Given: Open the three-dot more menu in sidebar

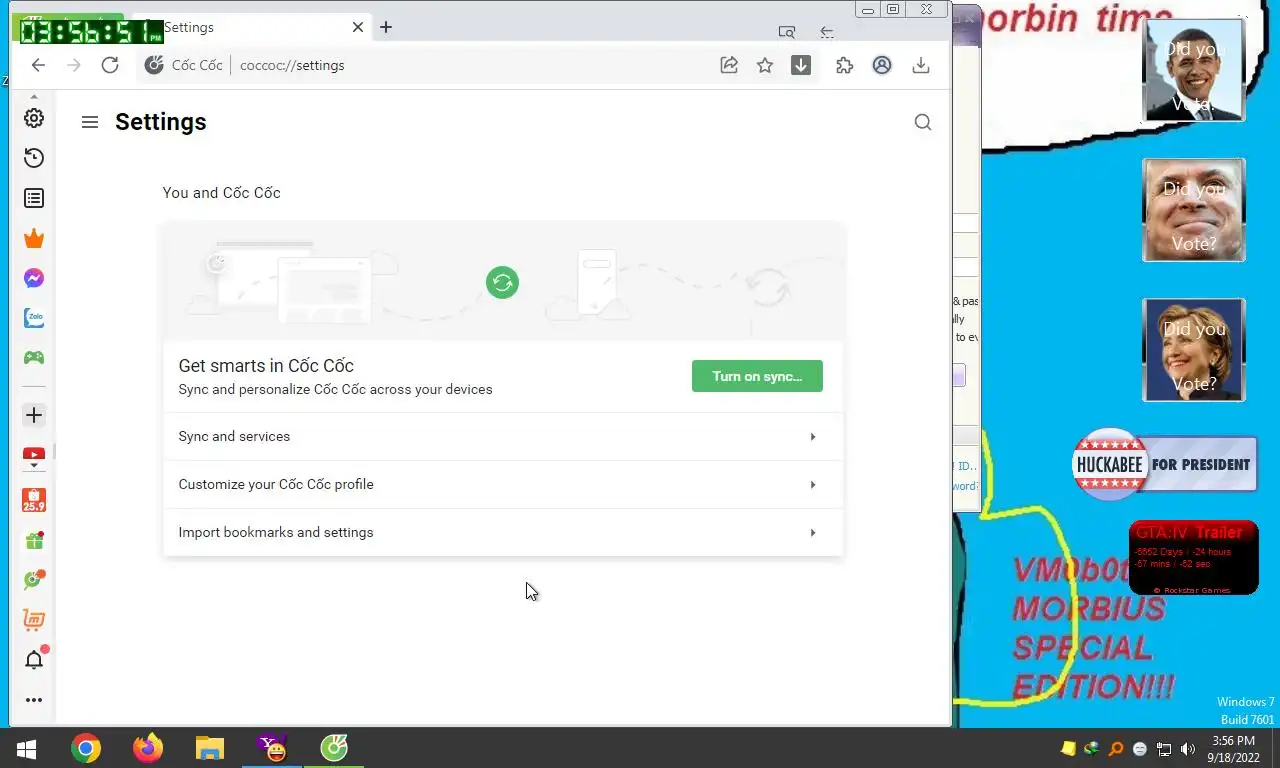Looking at the screenshot, I should tap(34, 700).
